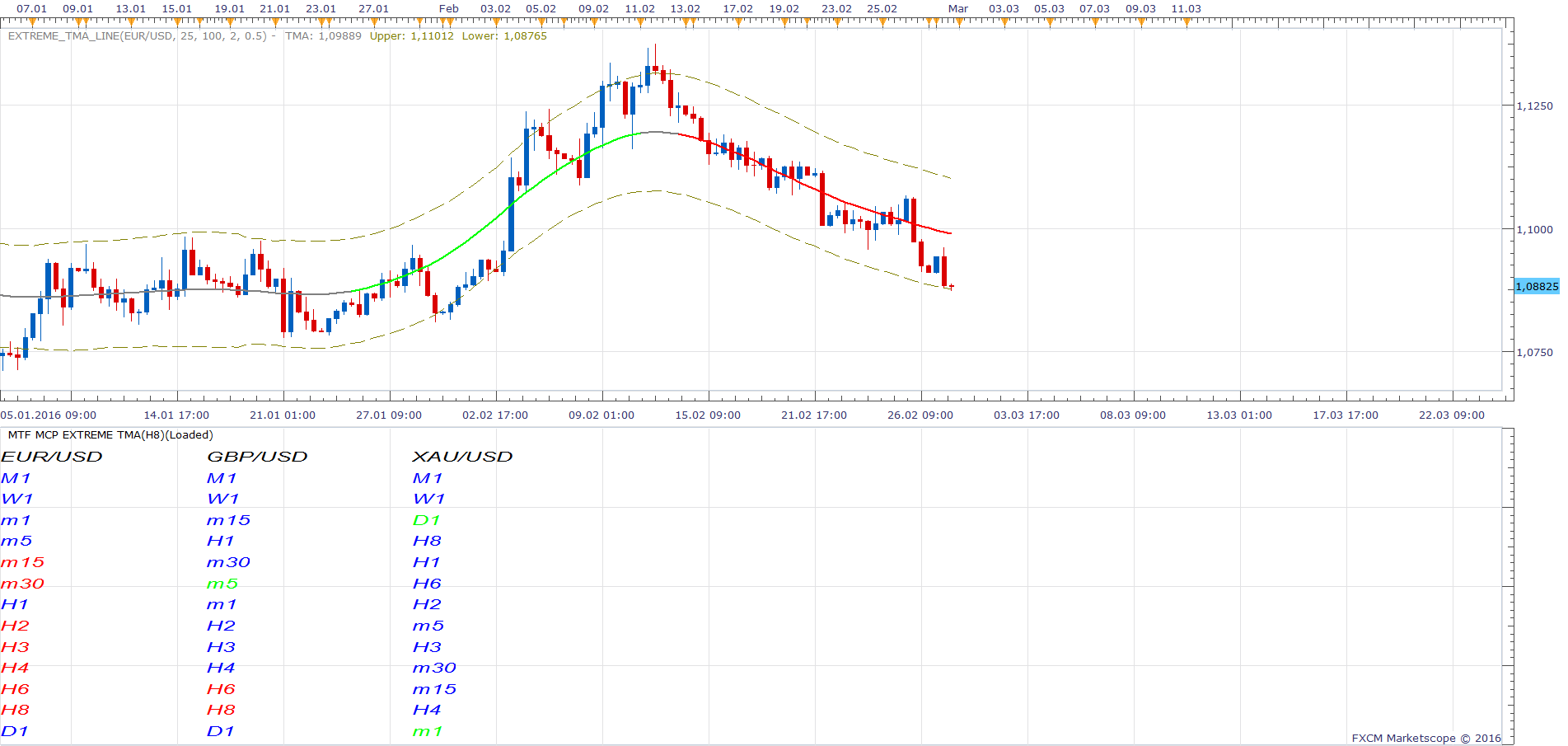Click red H8 under GBP/USD
The image size is (1568, 746).
tap(222, 710)
